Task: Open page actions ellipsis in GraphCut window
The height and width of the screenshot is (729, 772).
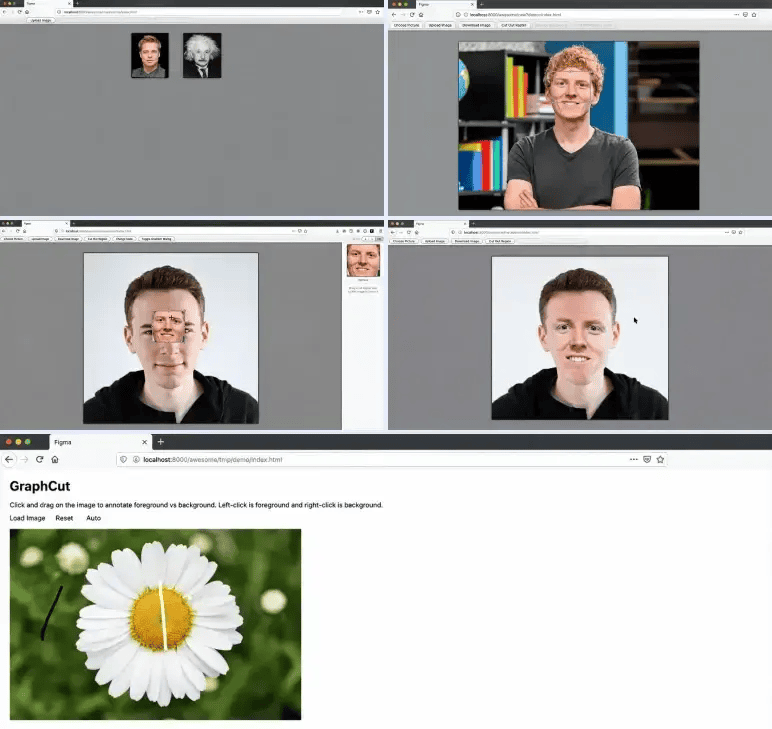Action: pyautogui.click(x=634, y=459)
